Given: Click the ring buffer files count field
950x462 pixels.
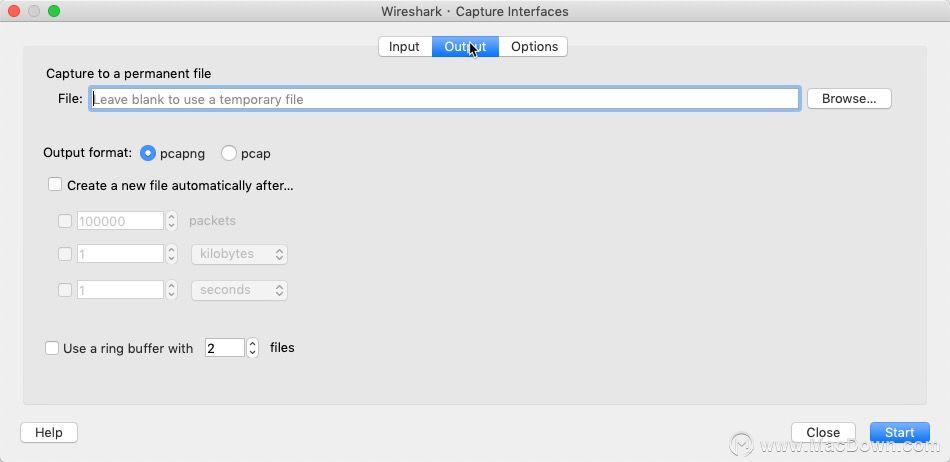Looking at the screenshot, I should click(x=224, y=348).
